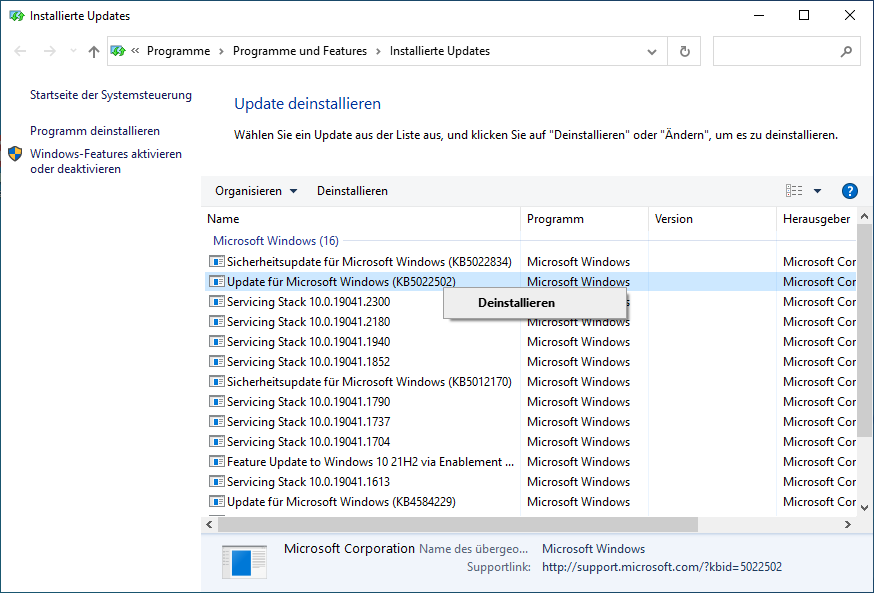Screen dimensions: 874x593
Task: Click the icon of Servicing Stack 10.0.19041.2300
Action: pyautogui.click(x=216, y=302)
